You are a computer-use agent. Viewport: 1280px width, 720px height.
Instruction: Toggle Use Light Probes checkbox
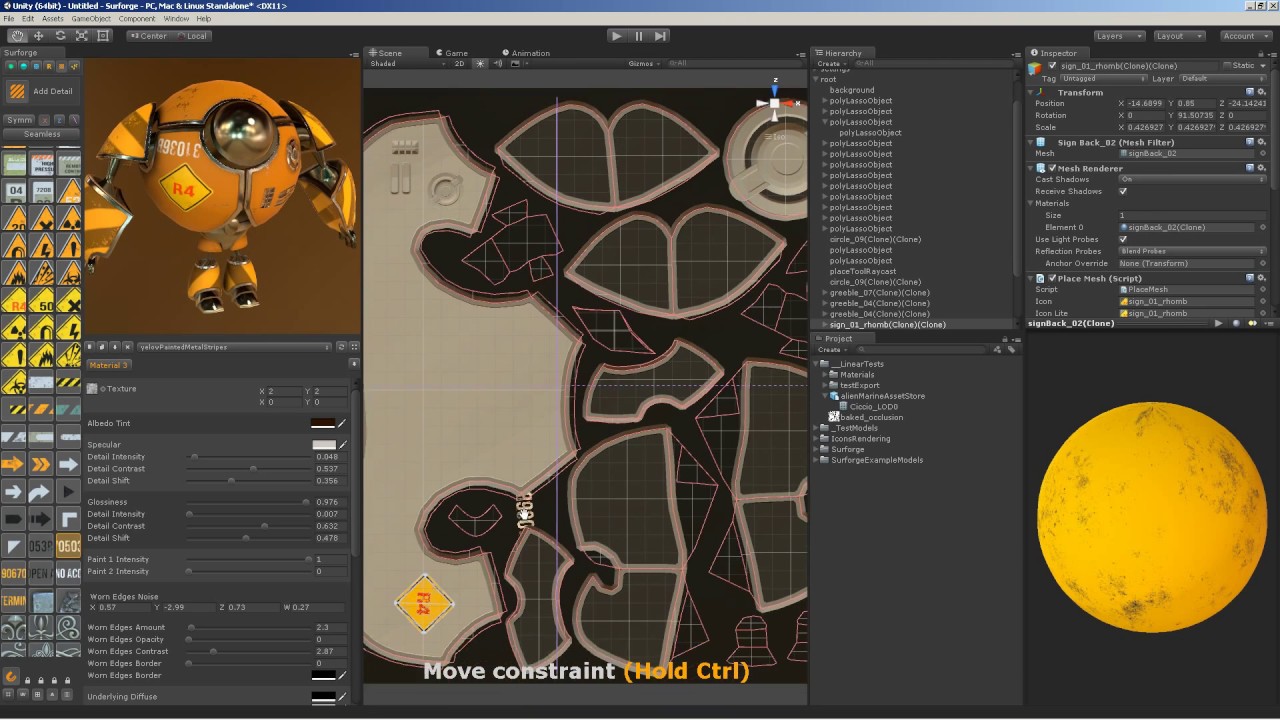click(1123, 239)
